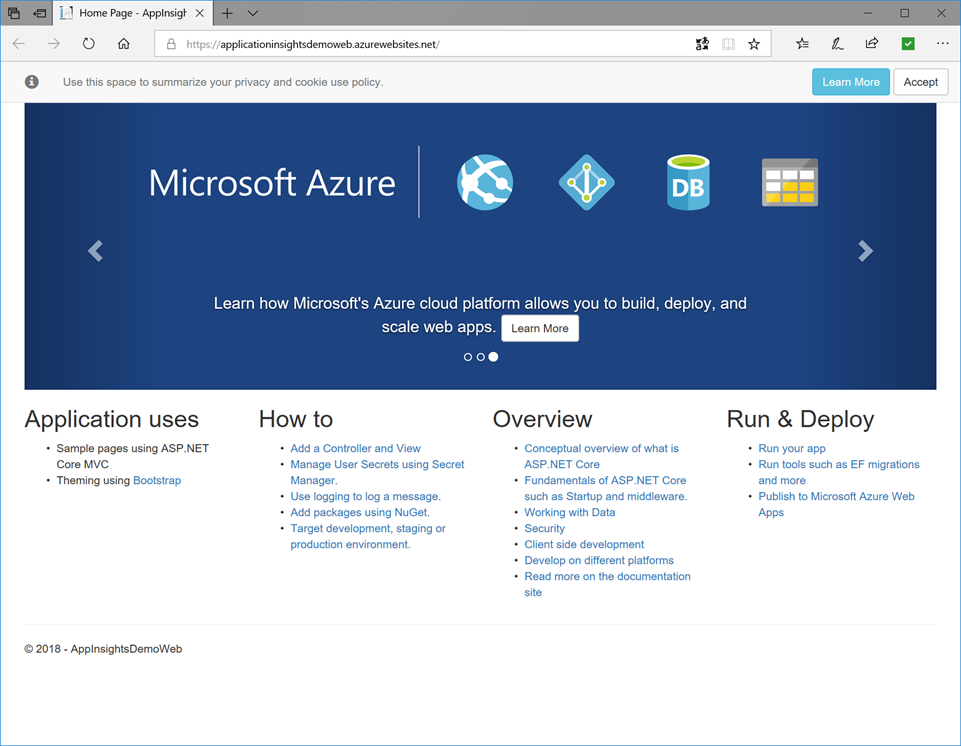Click the How to heading

tap(296, 419)
